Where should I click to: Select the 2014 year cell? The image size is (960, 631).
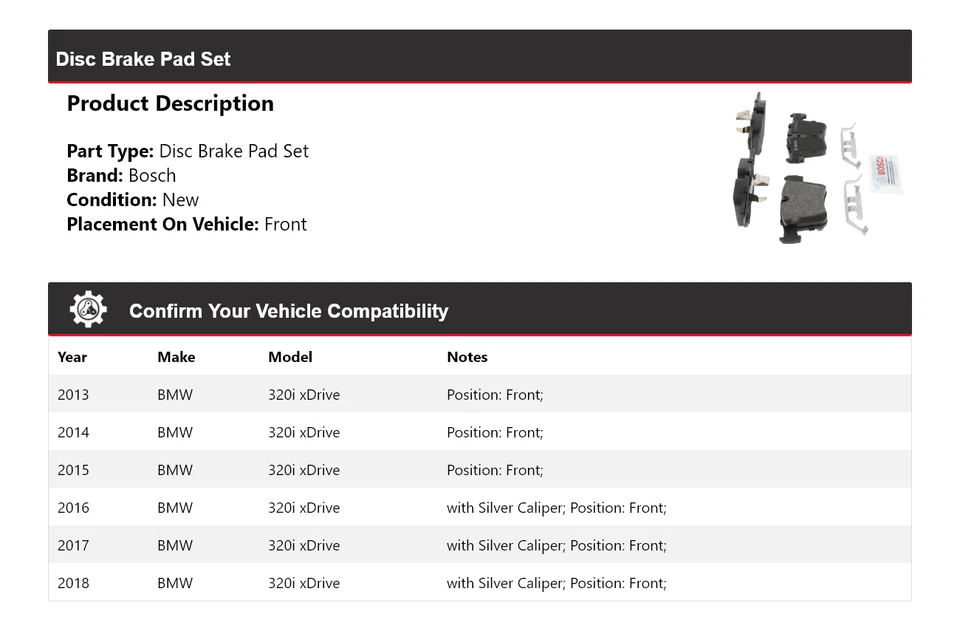pyautogui.click(x=73, y=433)
